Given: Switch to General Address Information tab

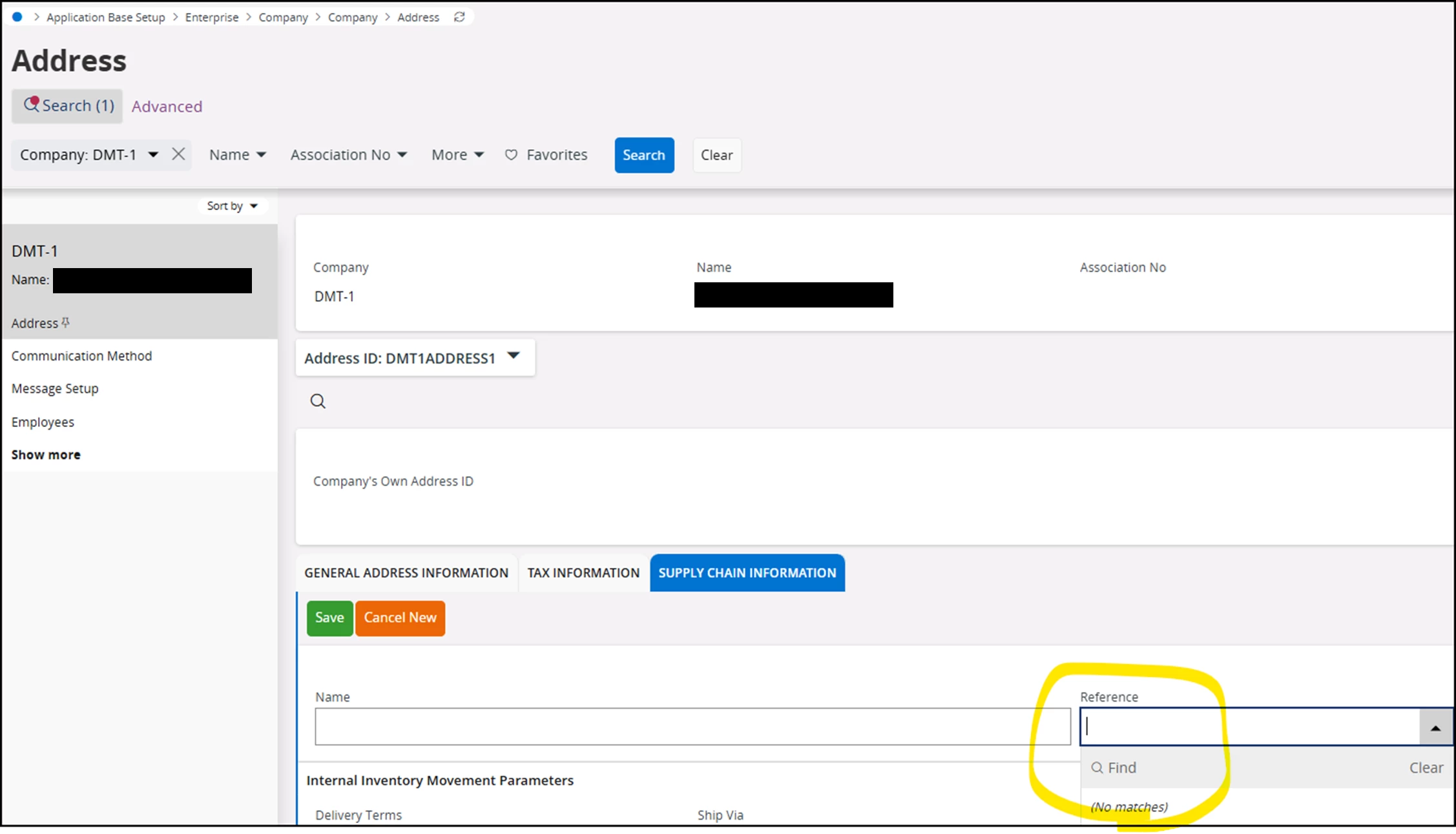Looking at the screenshot, I should click(x=406, y=573).
